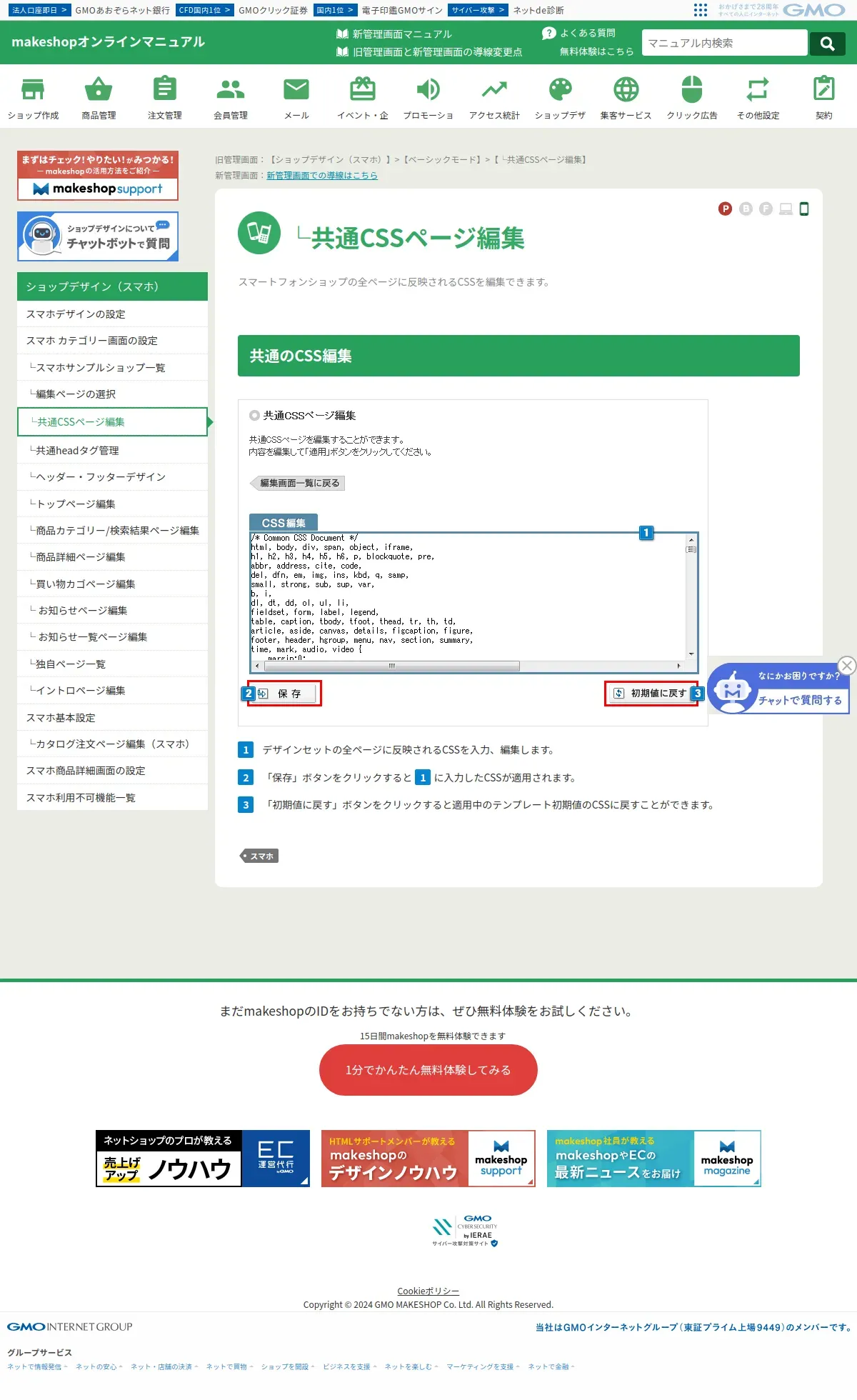
Task: Select スマホデザインの設定 in sidebar
Action: (112, 314)
